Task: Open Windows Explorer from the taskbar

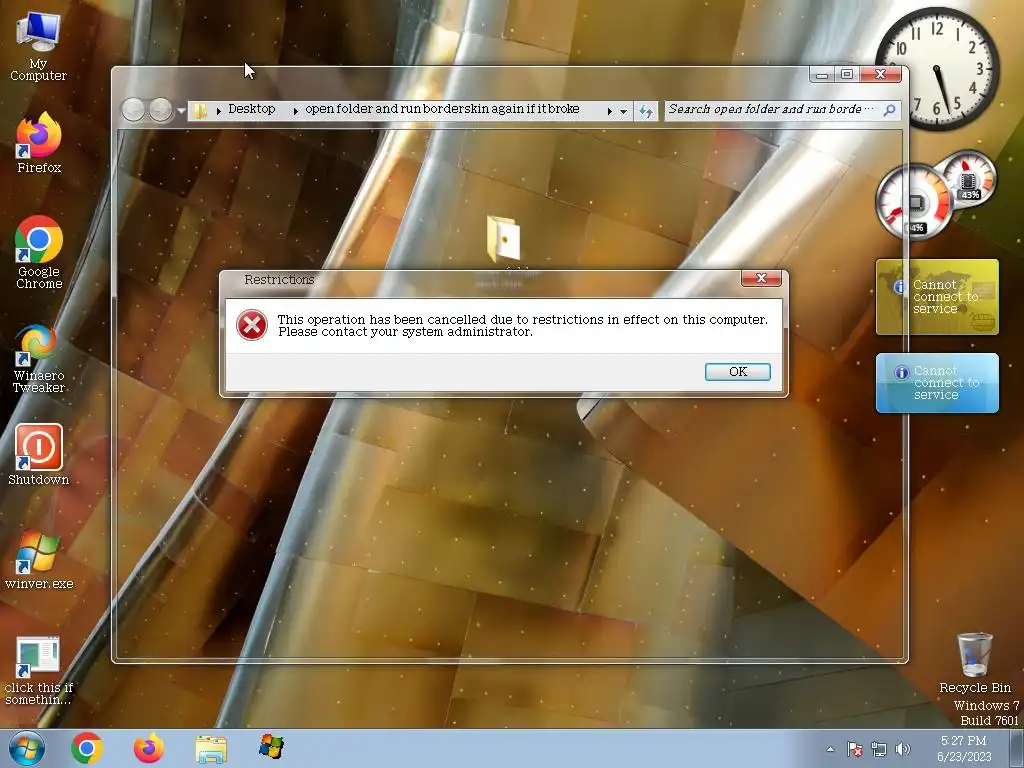Action: [x=211, y=749]
